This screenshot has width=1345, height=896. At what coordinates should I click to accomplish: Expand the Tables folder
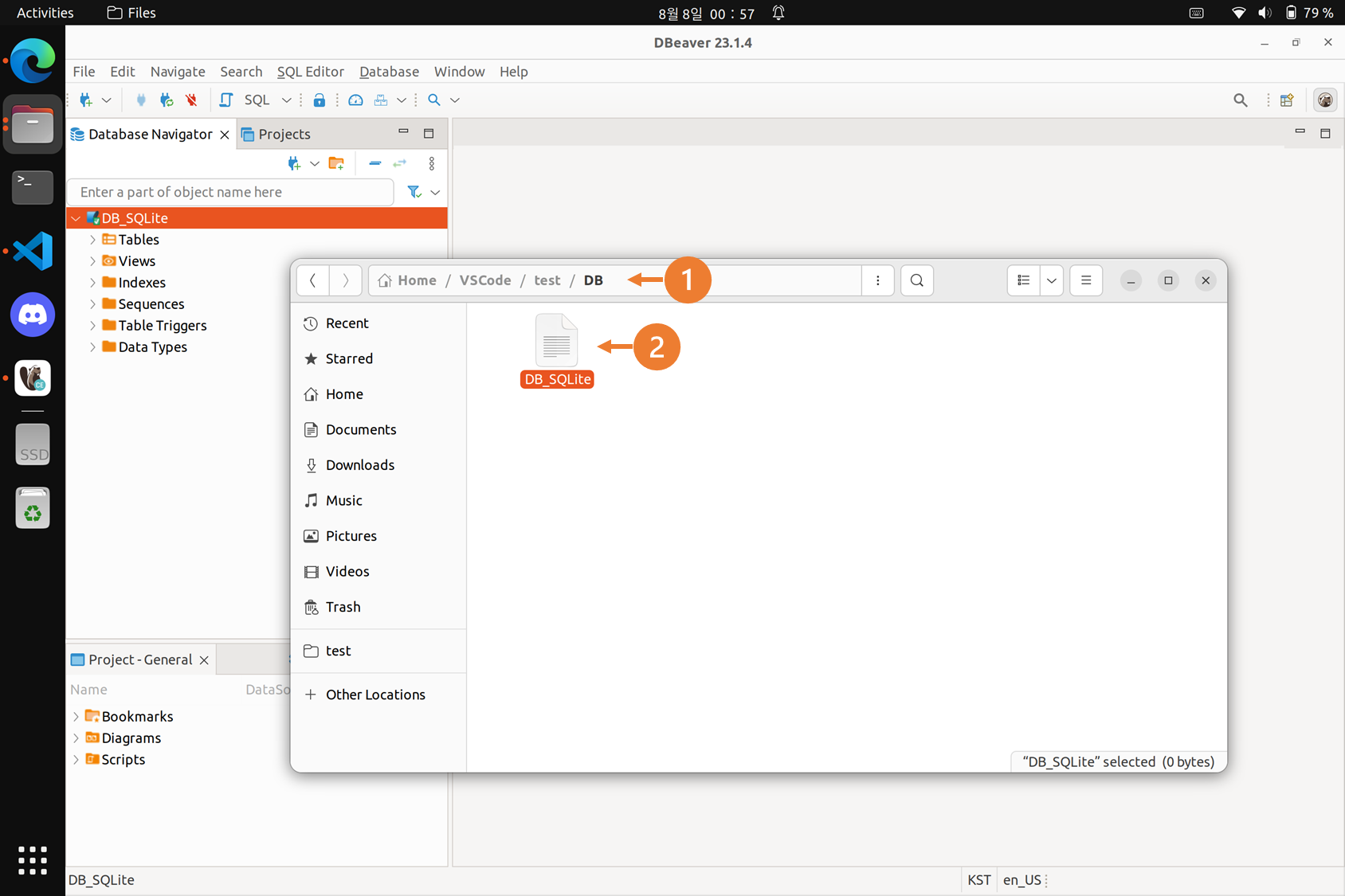tap(92, 240)
